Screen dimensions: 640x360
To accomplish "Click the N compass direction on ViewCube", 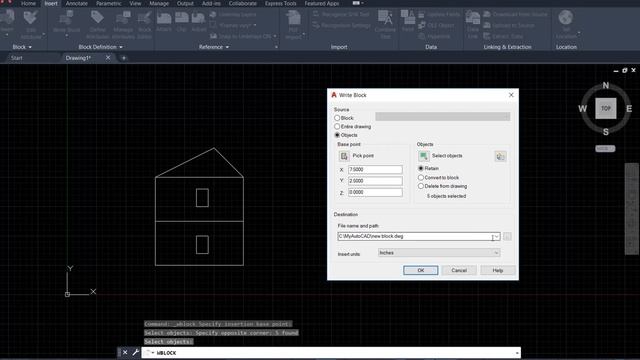I will pyautogui.click(x=606, y=85).
